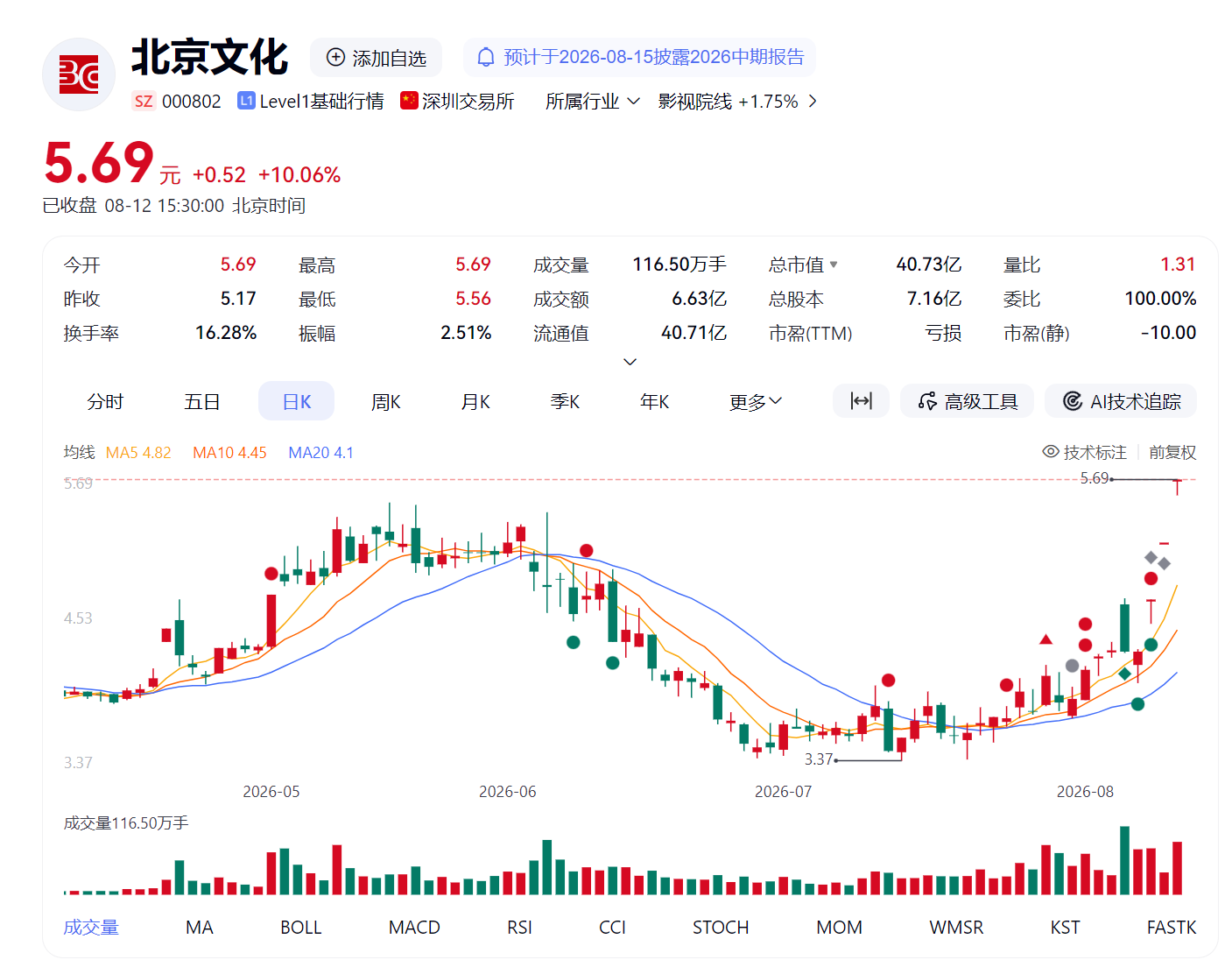Open the 更多 period dropdown
Image resolution: width=1232 pixels, height=967 pixels.
pos(756,401)
